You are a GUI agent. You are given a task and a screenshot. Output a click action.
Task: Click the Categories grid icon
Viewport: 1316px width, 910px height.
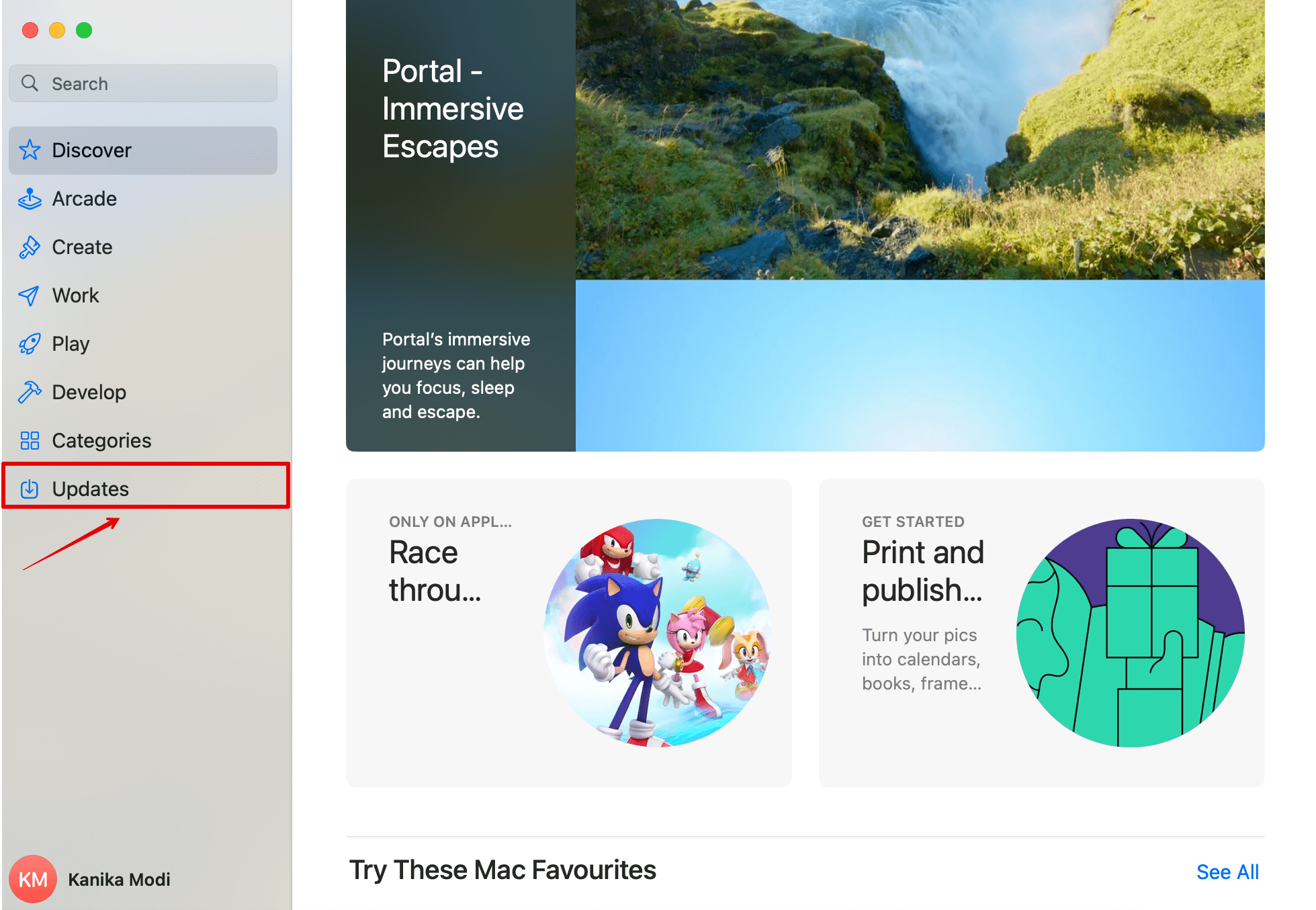30,440
